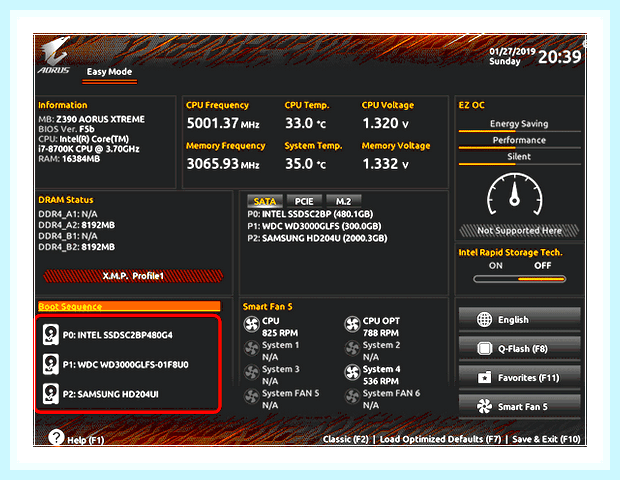This screenshot has height=480, width=620.
Task: Click the 01/27/2019 Sunday date
Action: 512,56
